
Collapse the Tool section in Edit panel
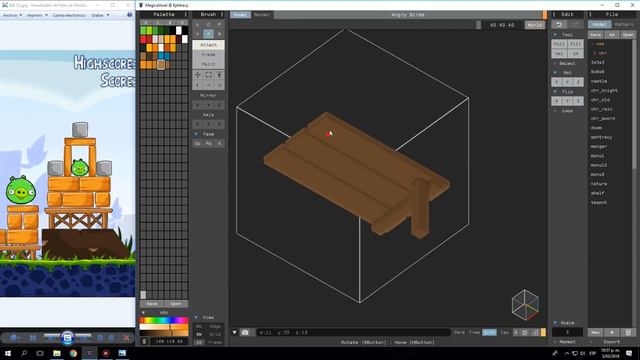click(x=555, y=35)
